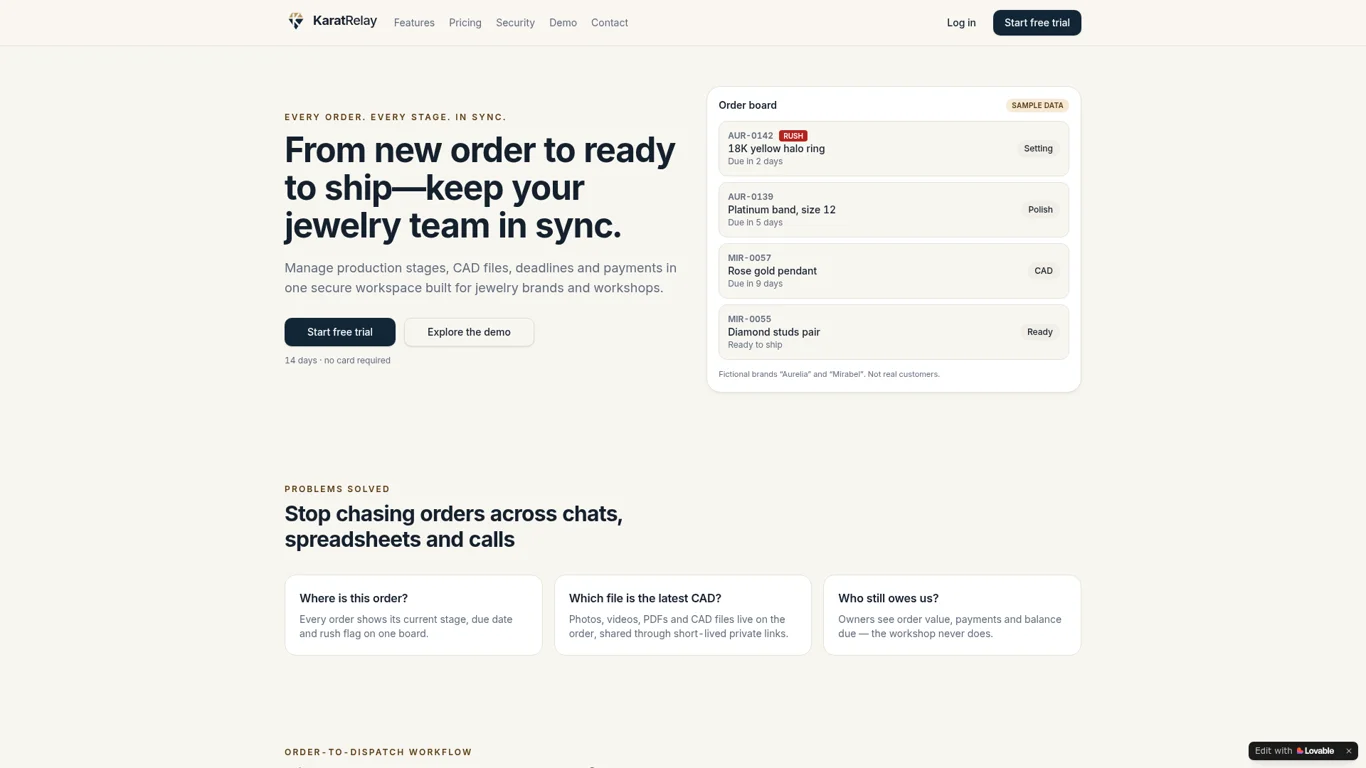
Task: Click the Log in link
Action: [x=961, y=23]
